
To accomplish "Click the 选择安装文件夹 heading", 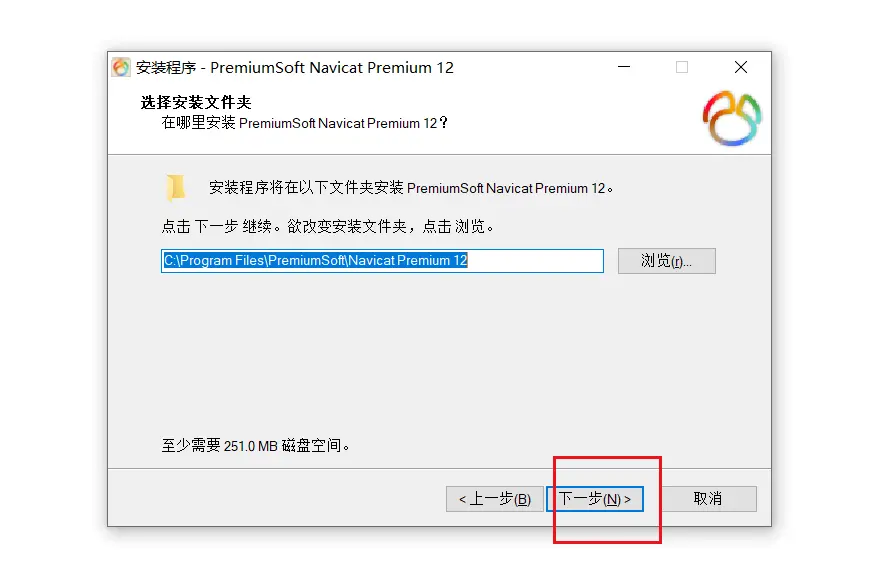I will 196,102.
